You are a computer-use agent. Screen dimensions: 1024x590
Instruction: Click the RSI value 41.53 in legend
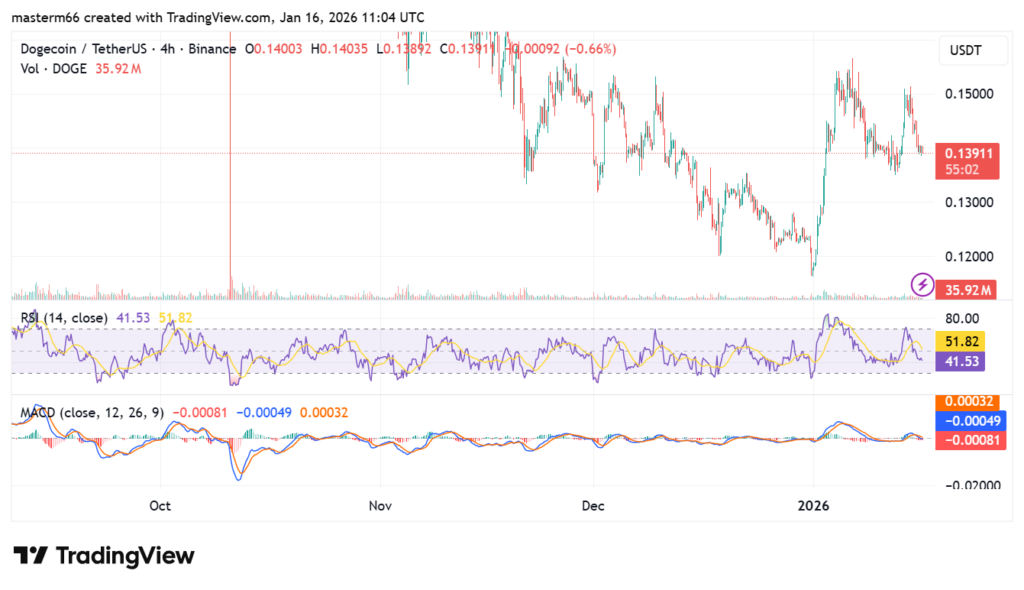point(133,318)
